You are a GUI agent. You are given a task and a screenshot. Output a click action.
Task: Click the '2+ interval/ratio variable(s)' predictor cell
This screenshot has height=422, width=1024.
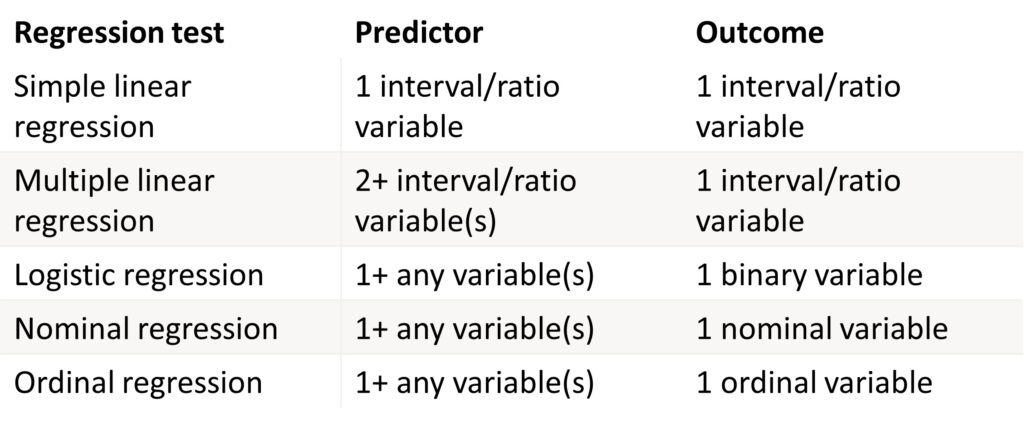coord(466,201)
